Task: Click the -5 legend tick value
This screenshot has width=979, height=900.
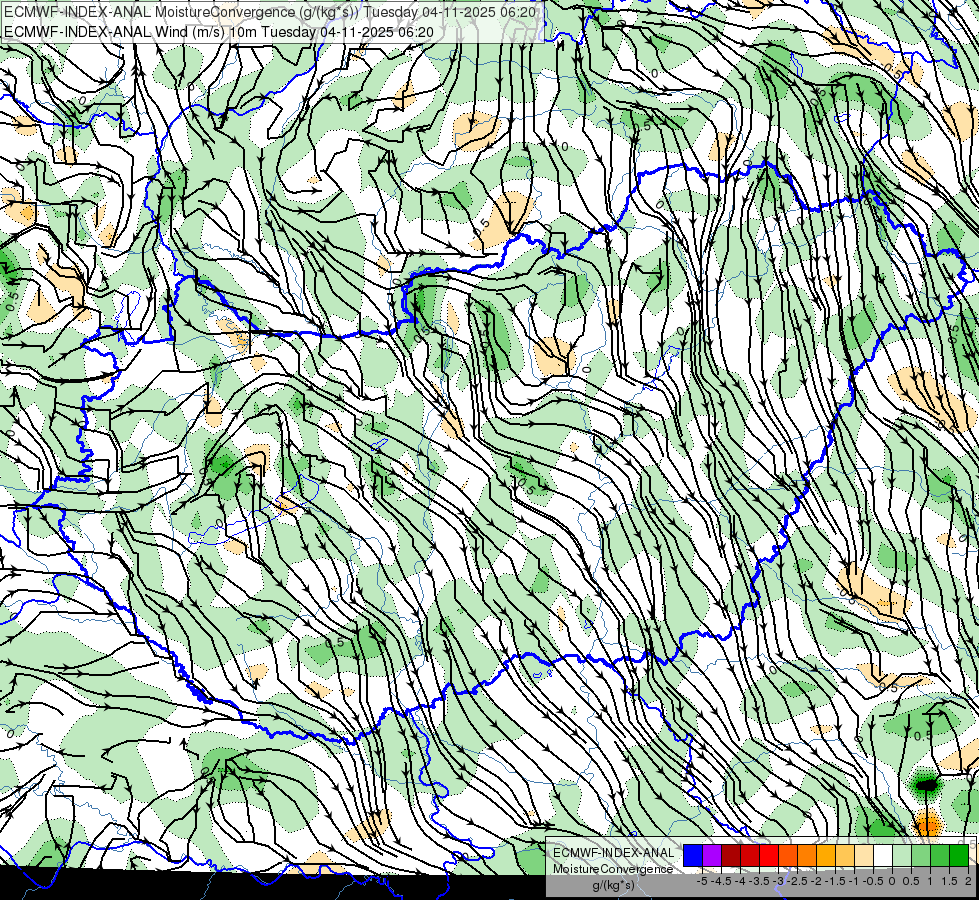Action: pos(702,881)
